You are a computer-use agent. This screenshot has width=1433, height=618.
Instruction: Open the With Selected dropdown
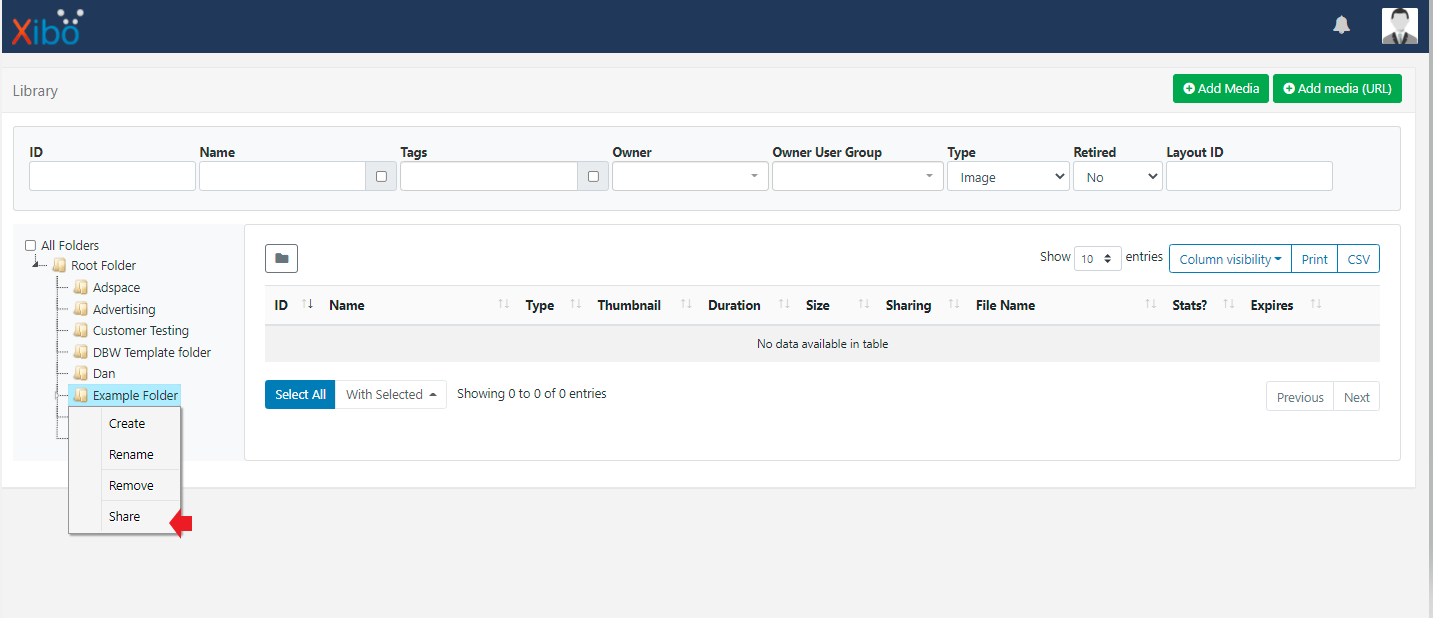390,395
